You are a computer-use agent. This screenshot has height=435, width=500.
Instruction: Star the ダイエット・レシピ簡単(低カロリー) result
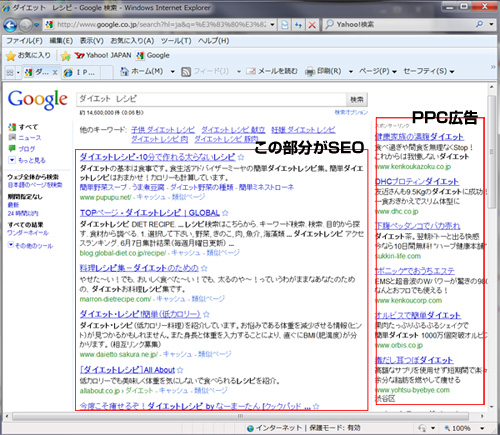click(x=206, y=314)
